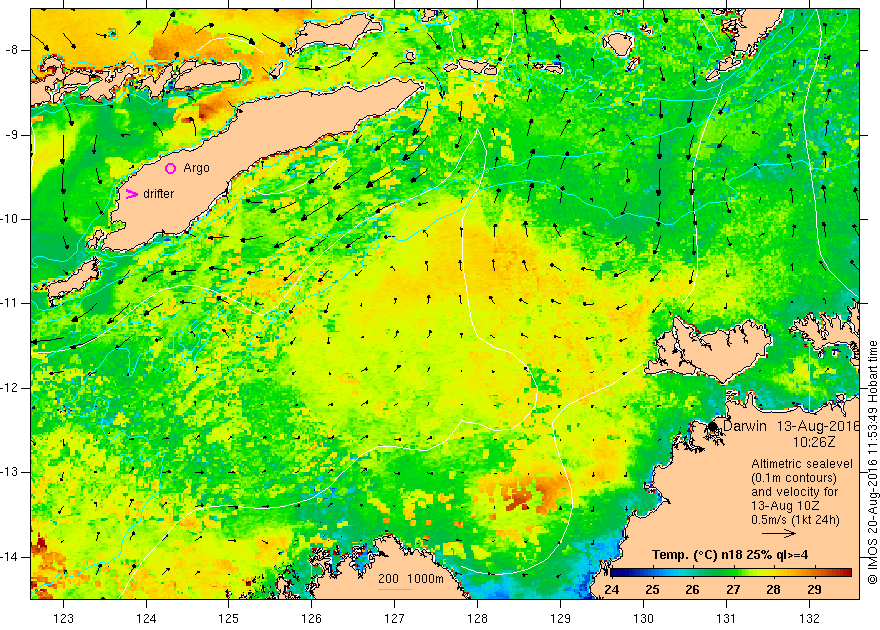Click the '0.5m/s (1kt 24h)' legend text
The height and width of the screenshot is (630, 880).
795,519
